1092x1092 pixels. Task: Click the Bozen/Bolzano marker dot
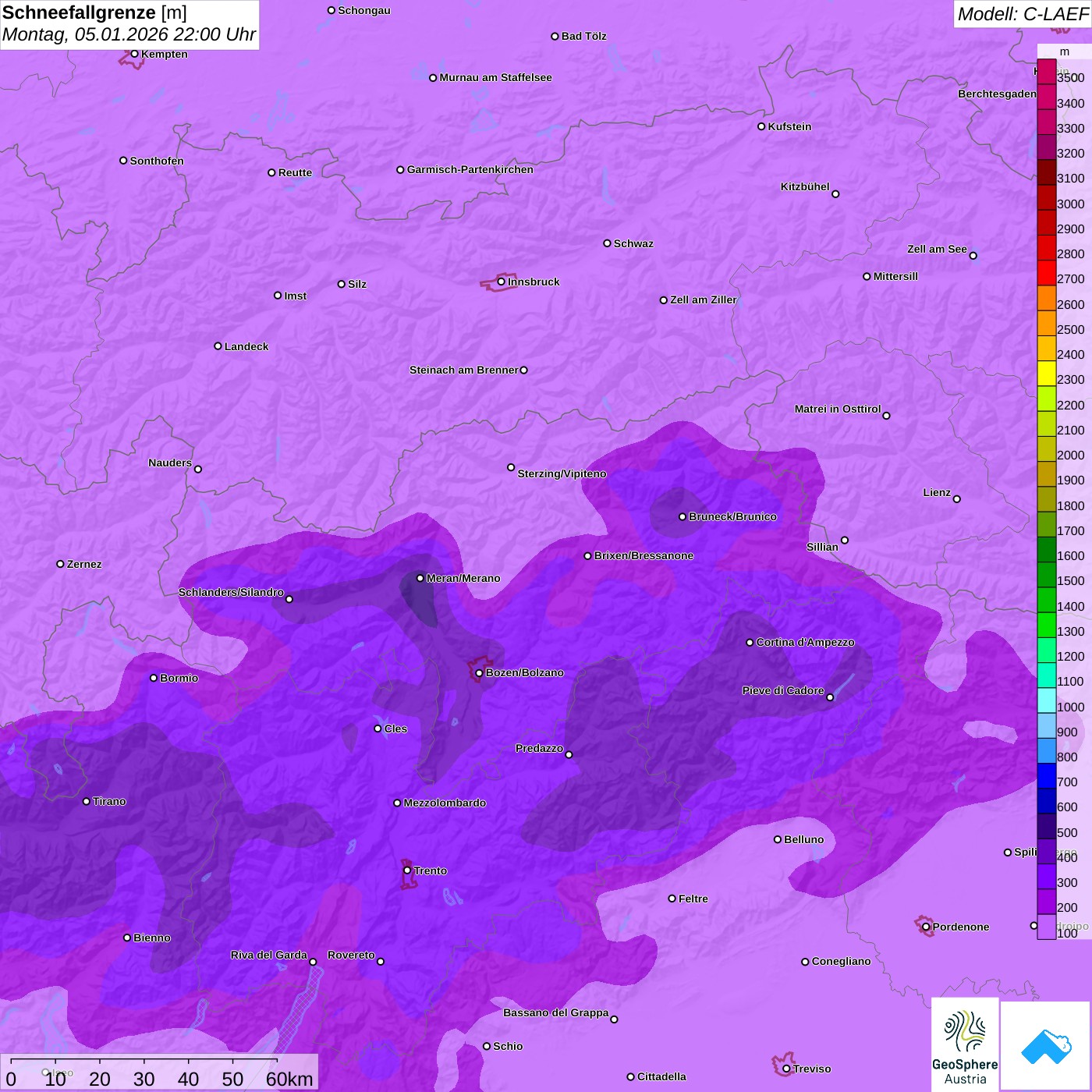pyautogui.click(x=479, y=672)
